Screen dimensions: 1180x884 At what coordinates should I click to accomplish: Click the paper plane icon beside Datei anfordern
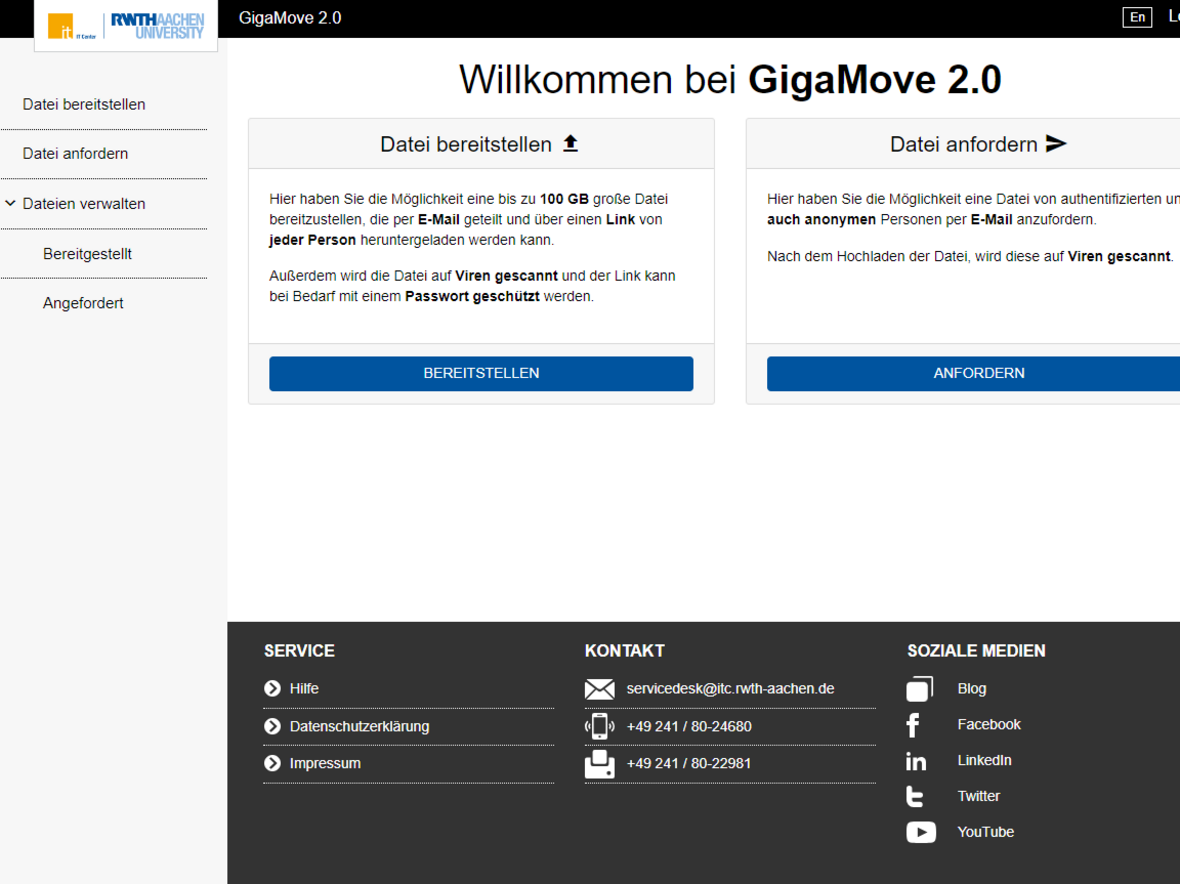click(x=1056, y=144)
